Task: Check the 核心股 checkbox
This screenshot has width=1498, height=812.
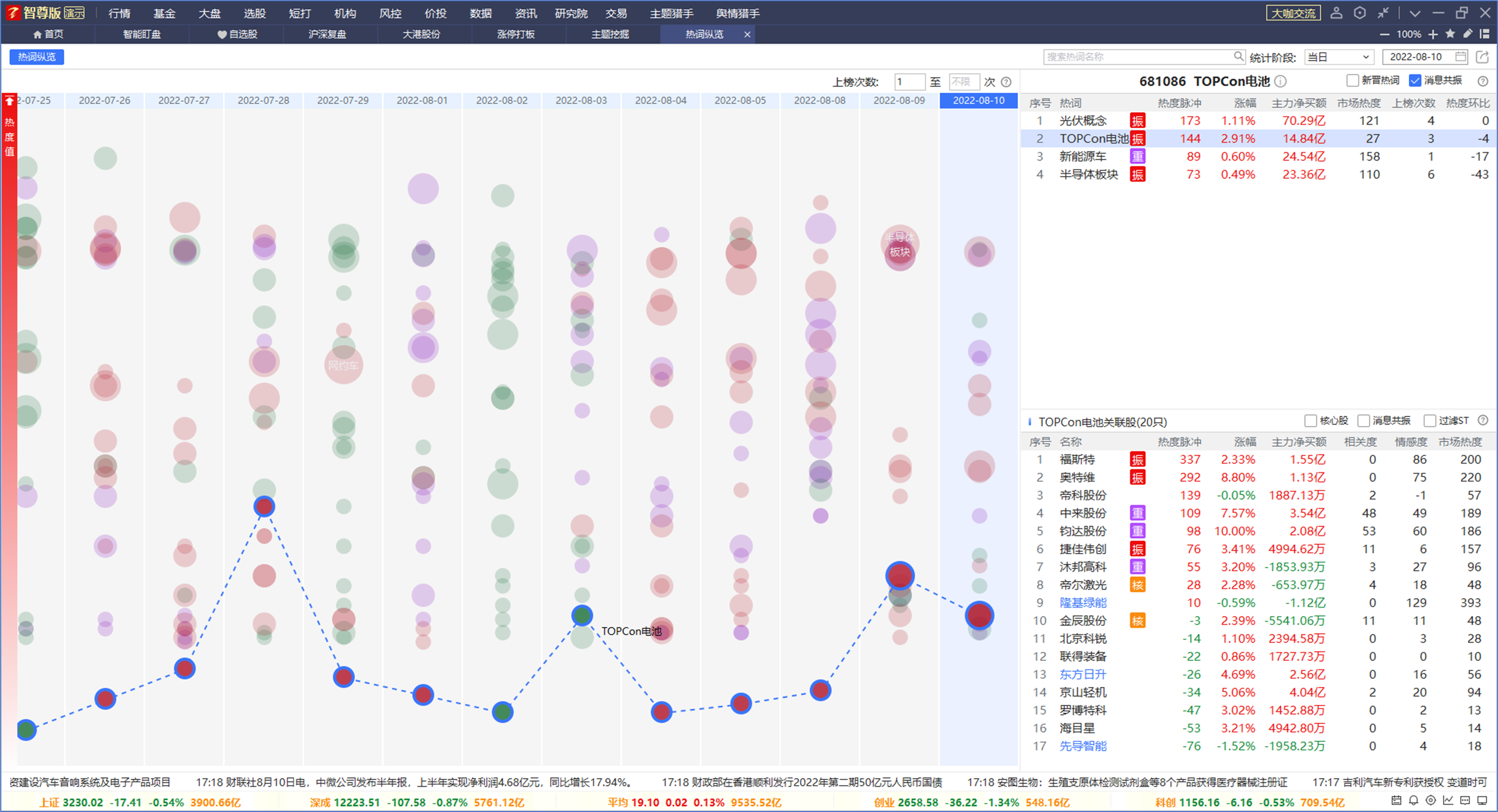Action: pyautogui.click(x=1311, y=420)
